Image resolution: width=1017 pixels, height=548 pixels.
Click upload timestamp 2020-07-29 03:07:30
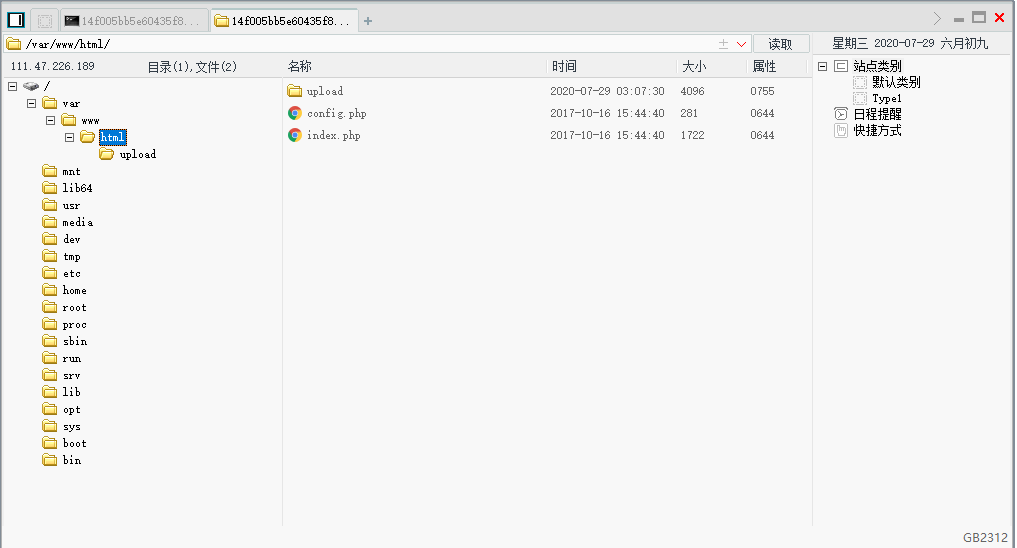(x=607, y=91)
